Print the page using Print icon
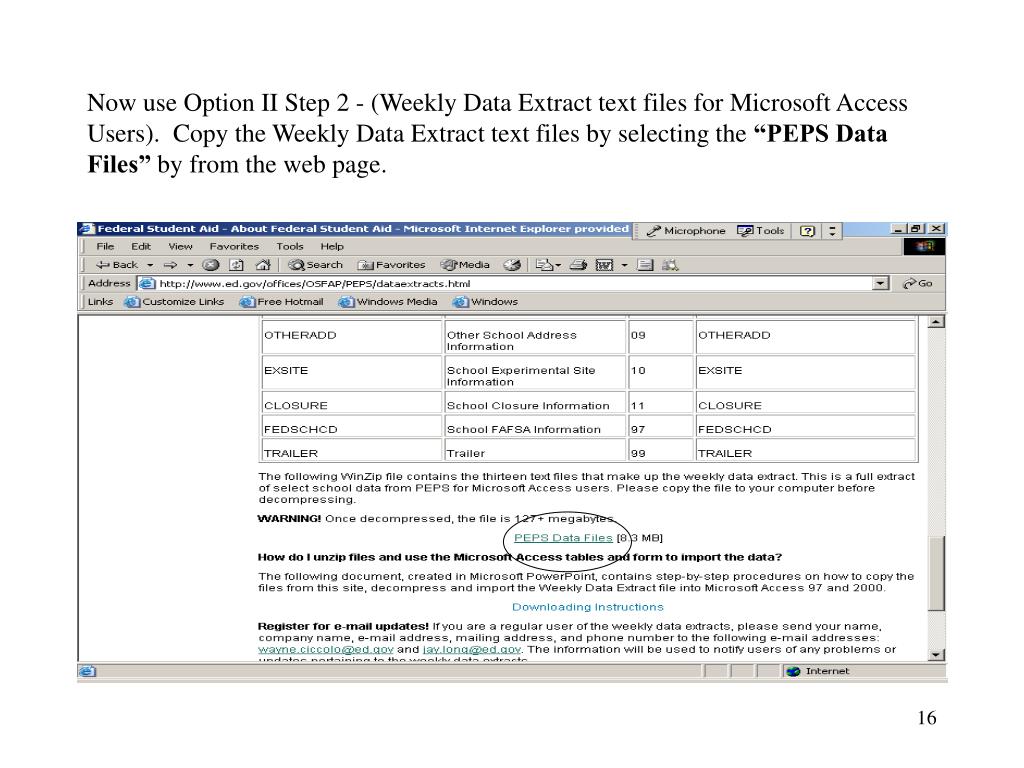 (578, 265)
